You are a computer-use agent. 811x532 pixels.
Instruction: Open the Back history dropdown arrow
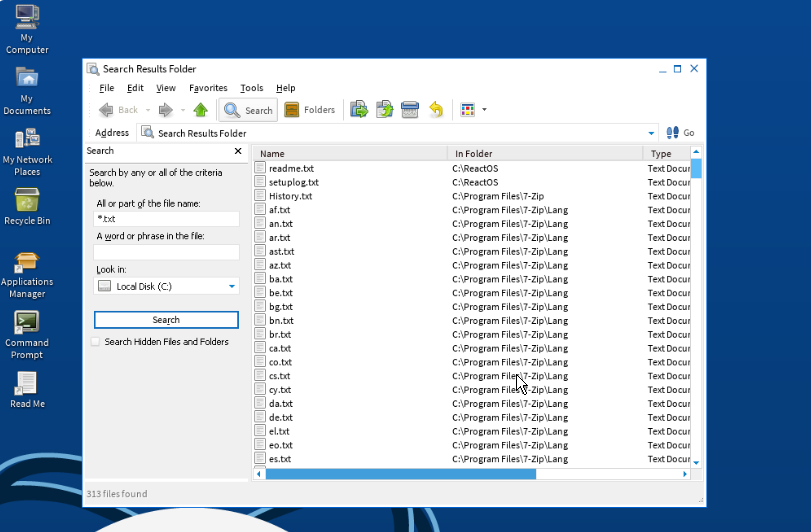(148, 110)
